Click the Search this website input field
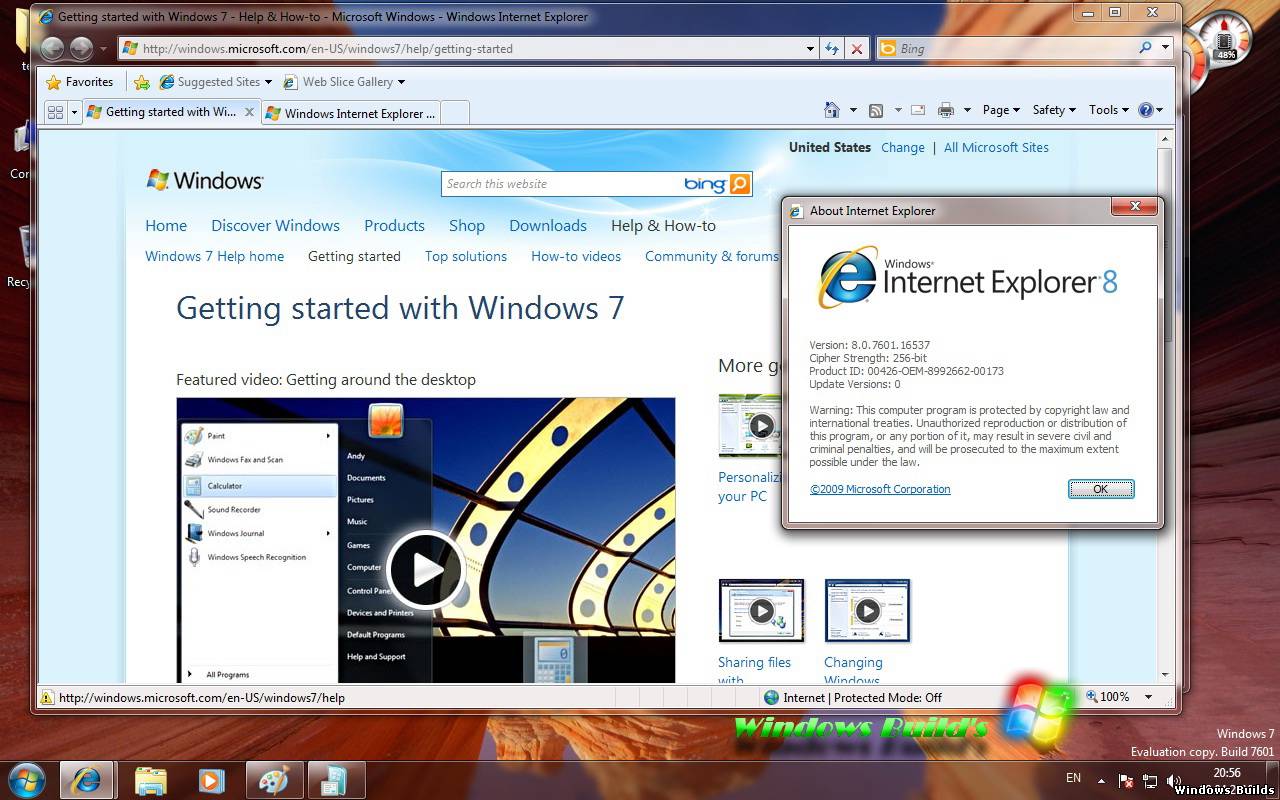This screenshot has height=800, width=1280. (563, 184)
